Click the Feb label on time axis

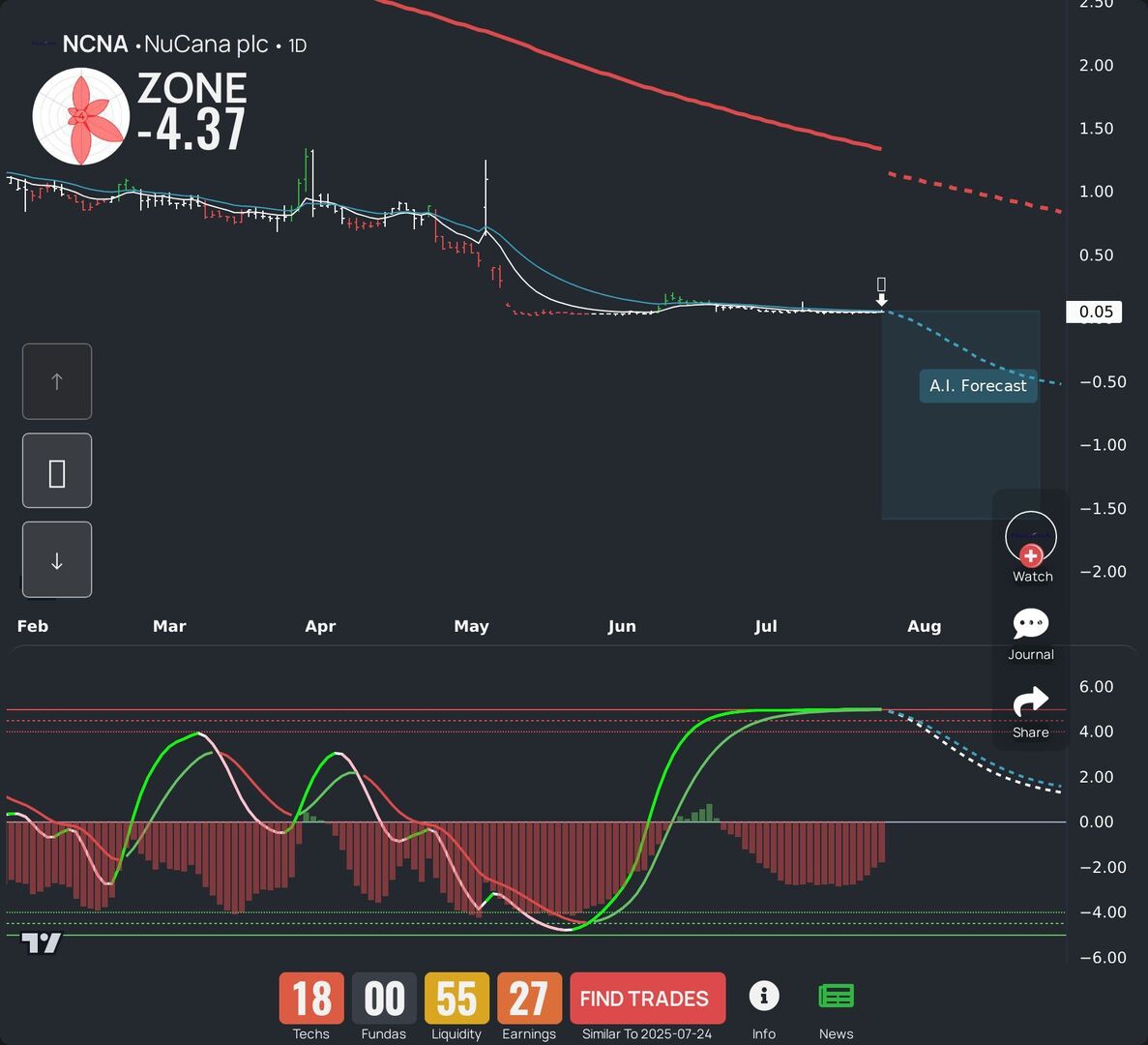point(32,626)
